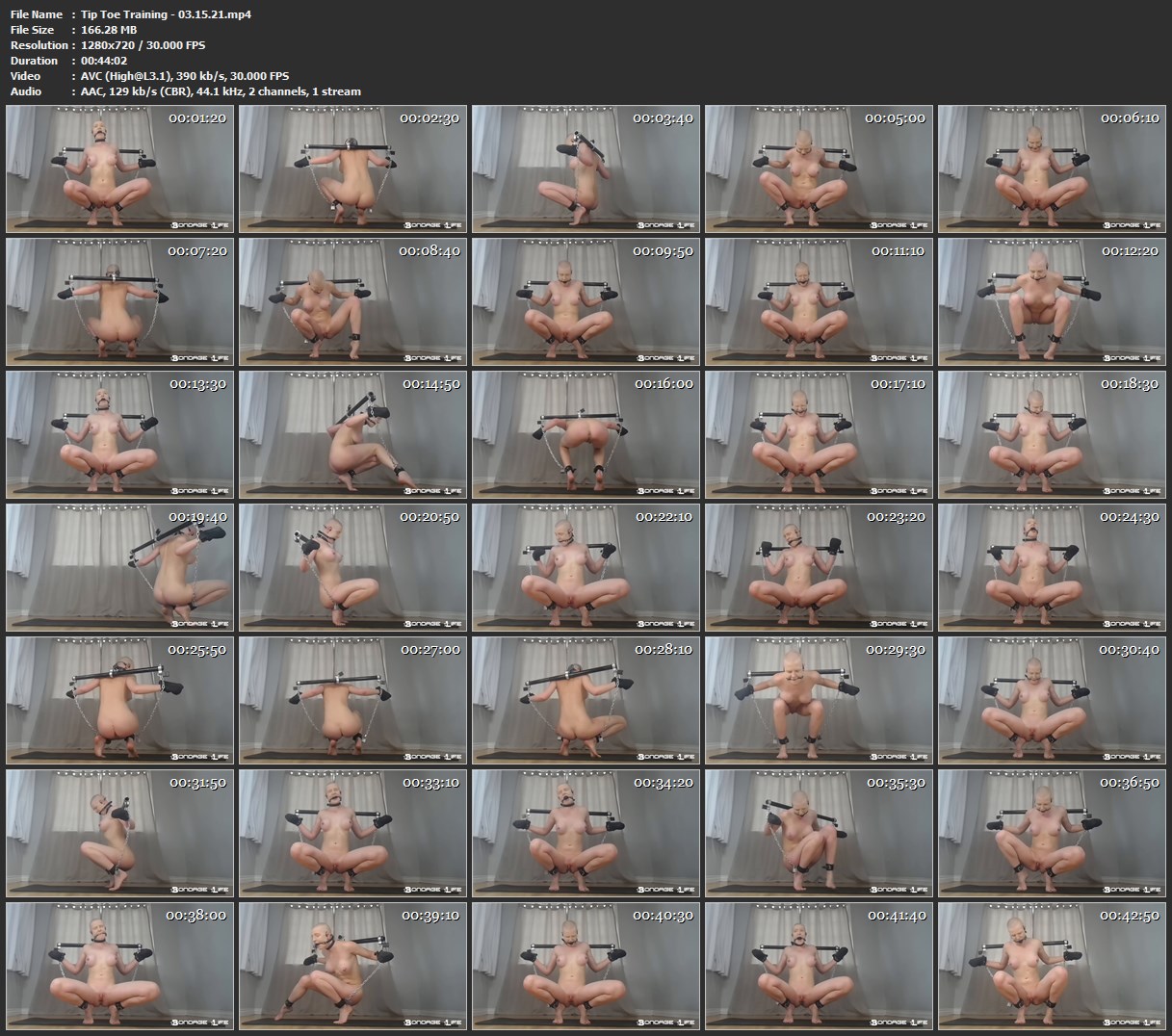
Task: Click the thumbnail marked 00:18:30
Action: pos(1052,435)
